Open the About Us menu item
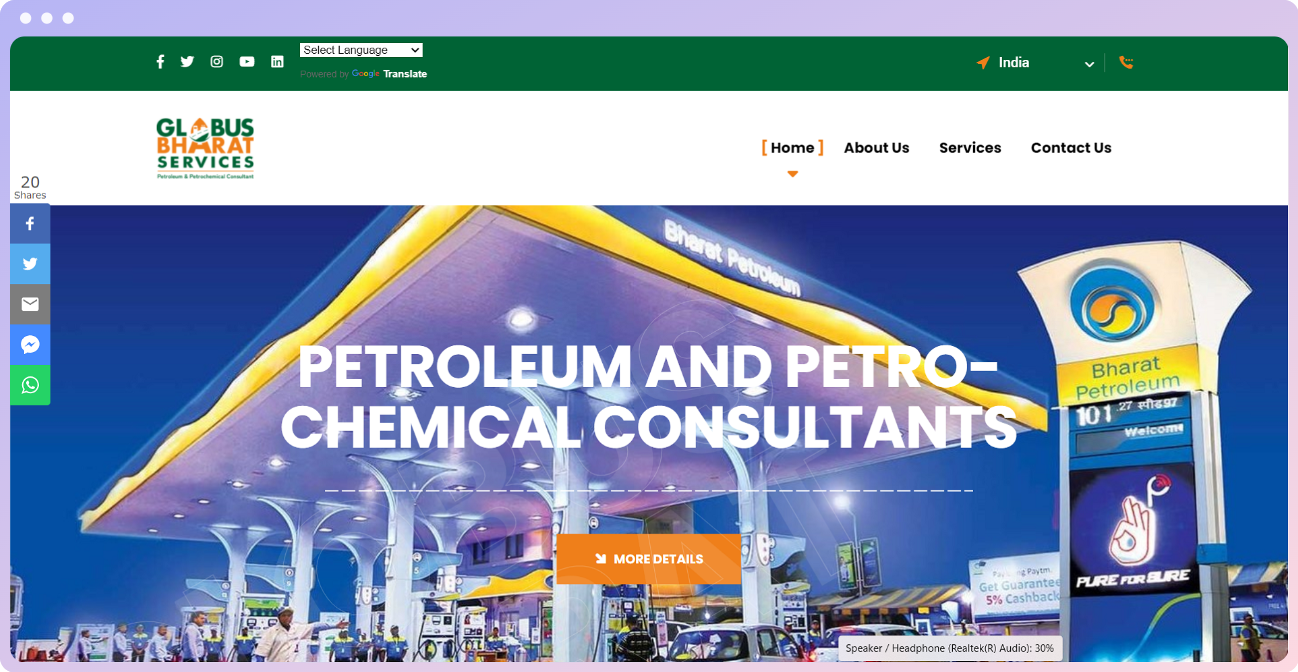 [x=876, y=148]
